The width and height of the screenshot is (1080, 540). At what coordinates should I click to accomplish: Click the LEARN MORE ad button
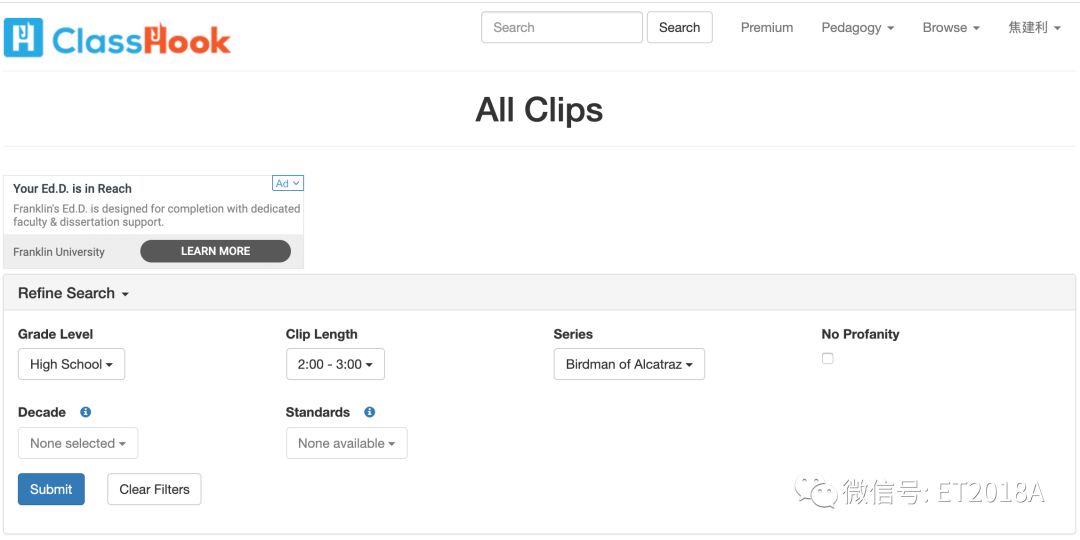tap(216, 251)
